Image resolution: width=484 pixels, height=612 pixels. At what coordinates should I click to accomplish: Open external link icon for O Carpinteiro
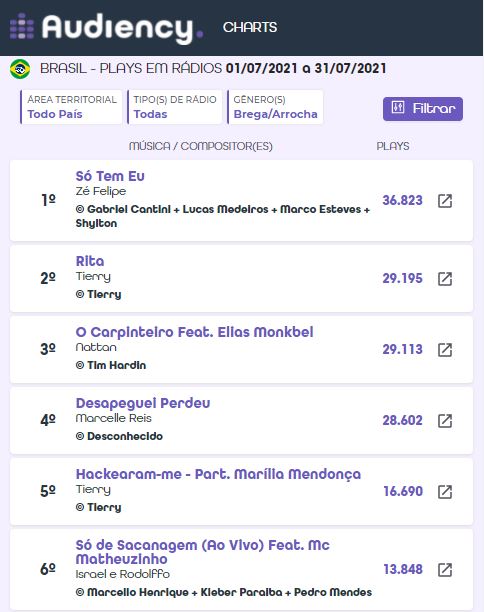(445, 350)
